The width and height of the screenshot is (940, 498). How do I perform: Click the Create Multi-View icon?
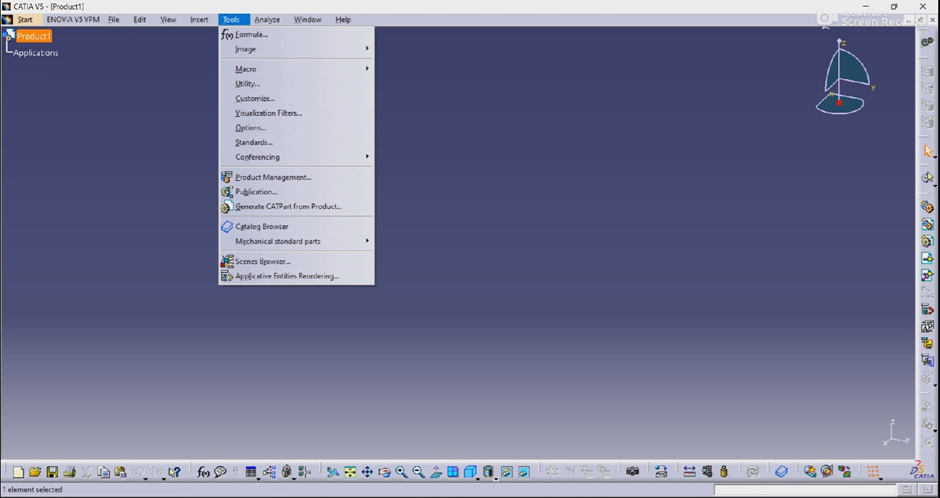point(453,472)
